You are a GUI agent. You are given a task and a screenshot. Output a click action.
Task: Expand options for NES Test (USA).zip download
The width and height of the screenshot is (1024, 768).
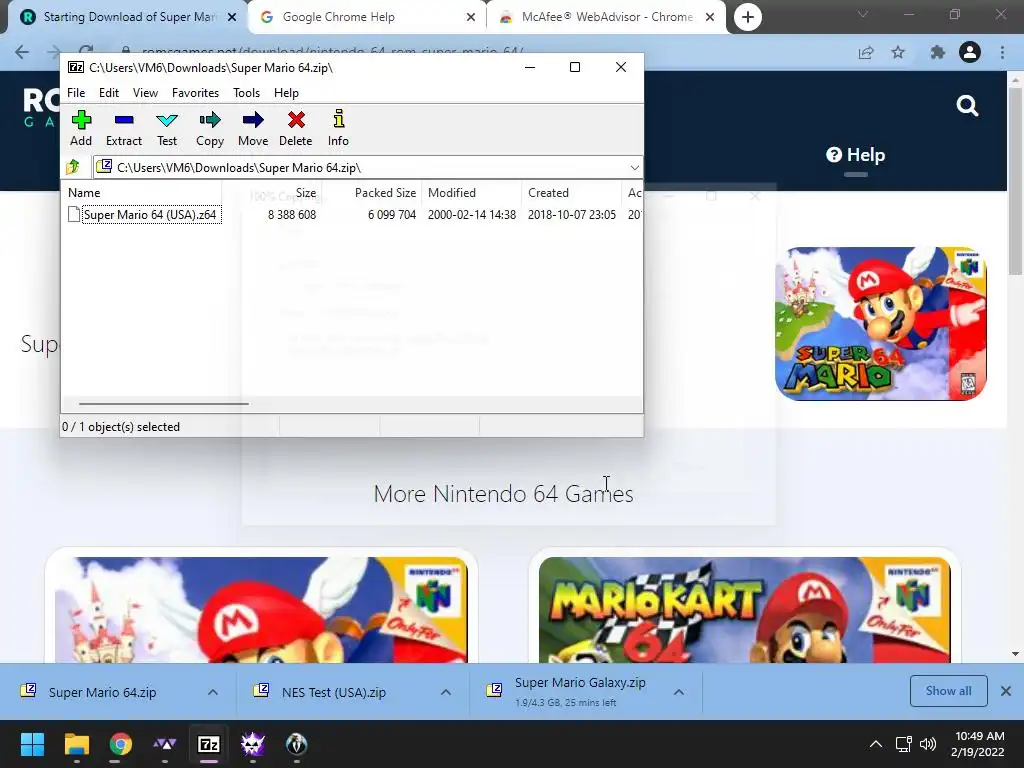446,692
